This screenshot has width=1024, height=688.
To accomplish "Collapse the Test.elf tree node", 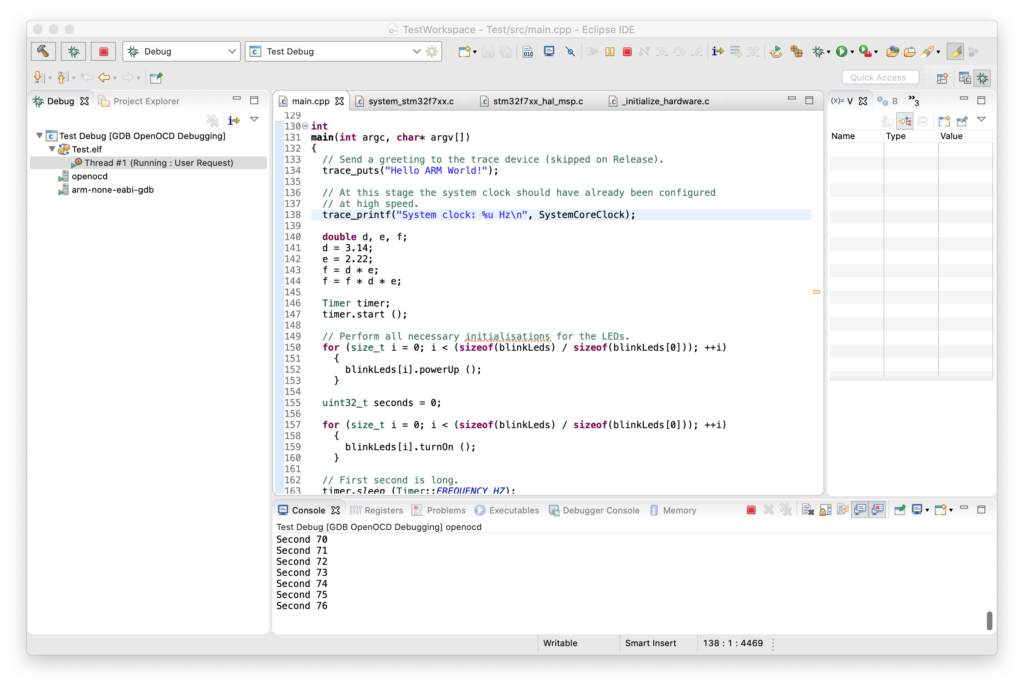I will [x=52, y=149].
